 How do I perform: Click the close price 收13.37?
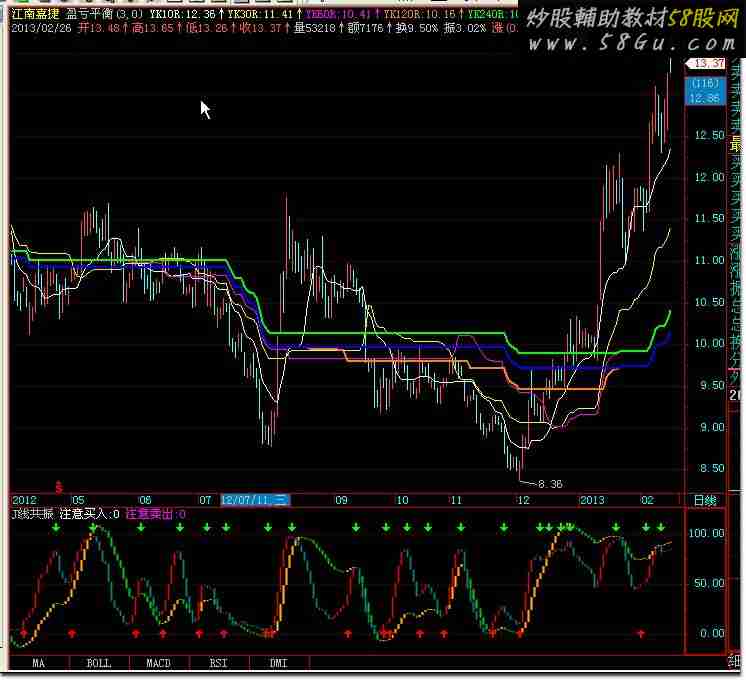(x=261, y=28)
